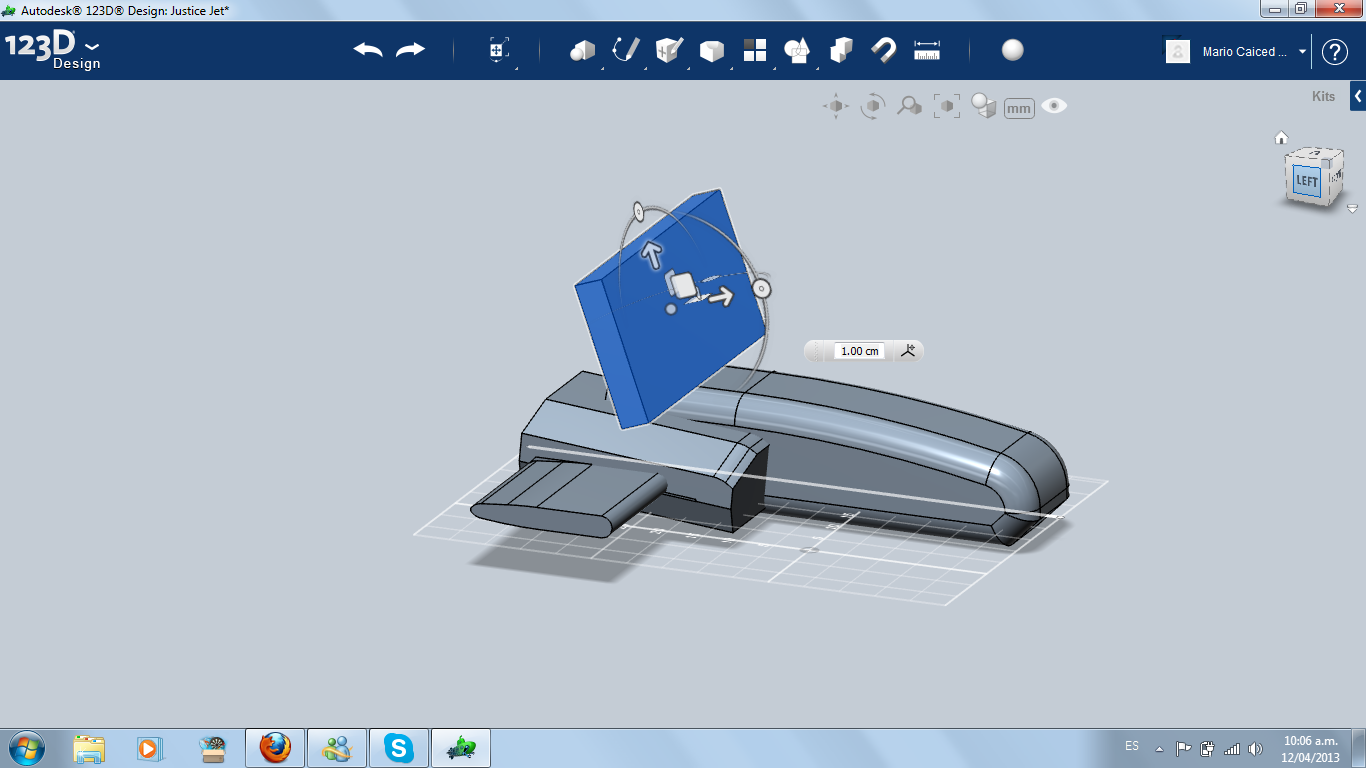Screen dimensions: 1366x768
Task: Activate the Snap magnet tool
Action: click(883, 50)
